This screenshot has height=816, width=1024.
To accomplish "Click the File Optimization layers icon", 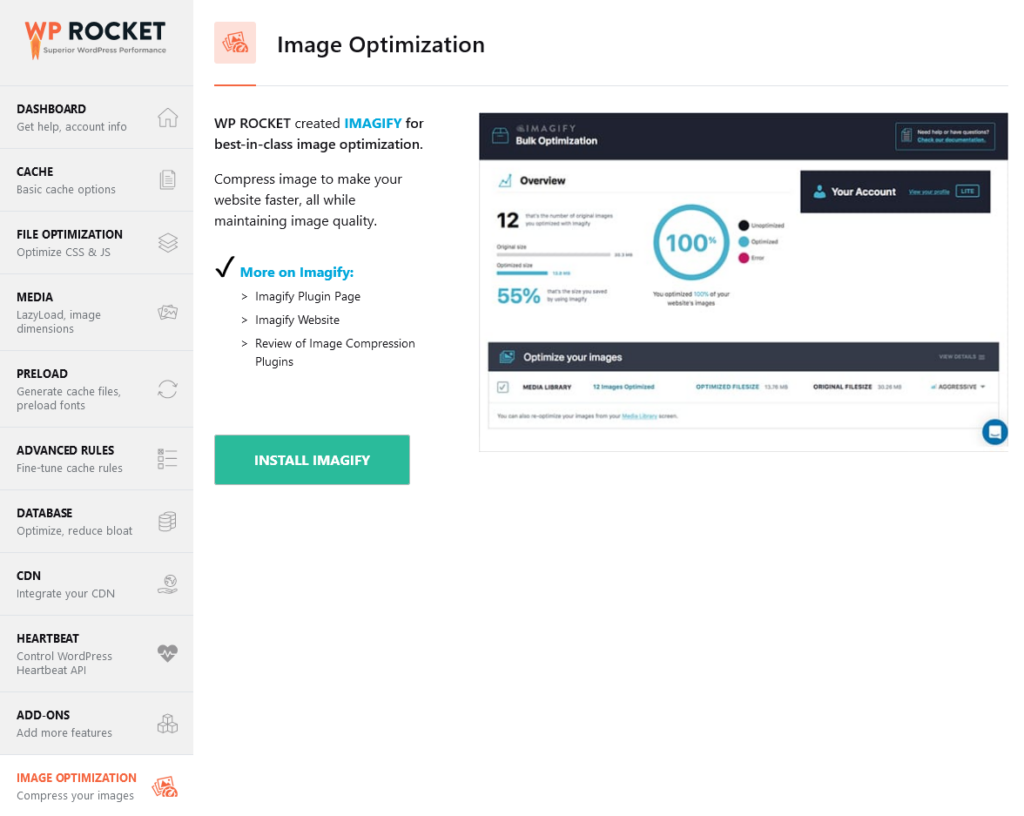I will click(168, 243).
